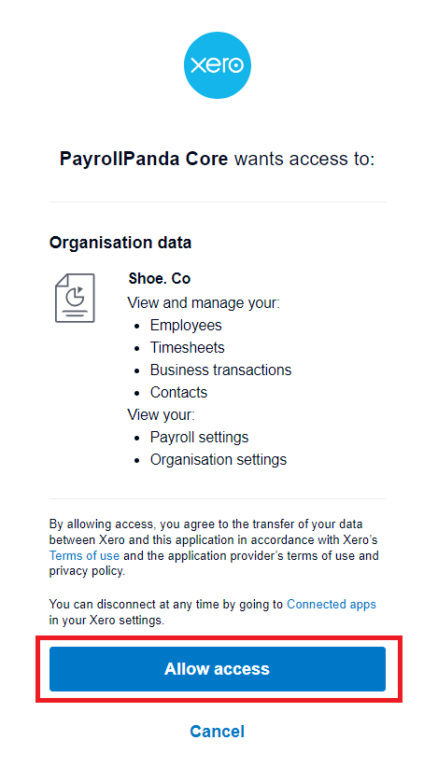Click the Payroll settings permission item
The height and width of the screenshot is (768, 438).
click(199, 437)
